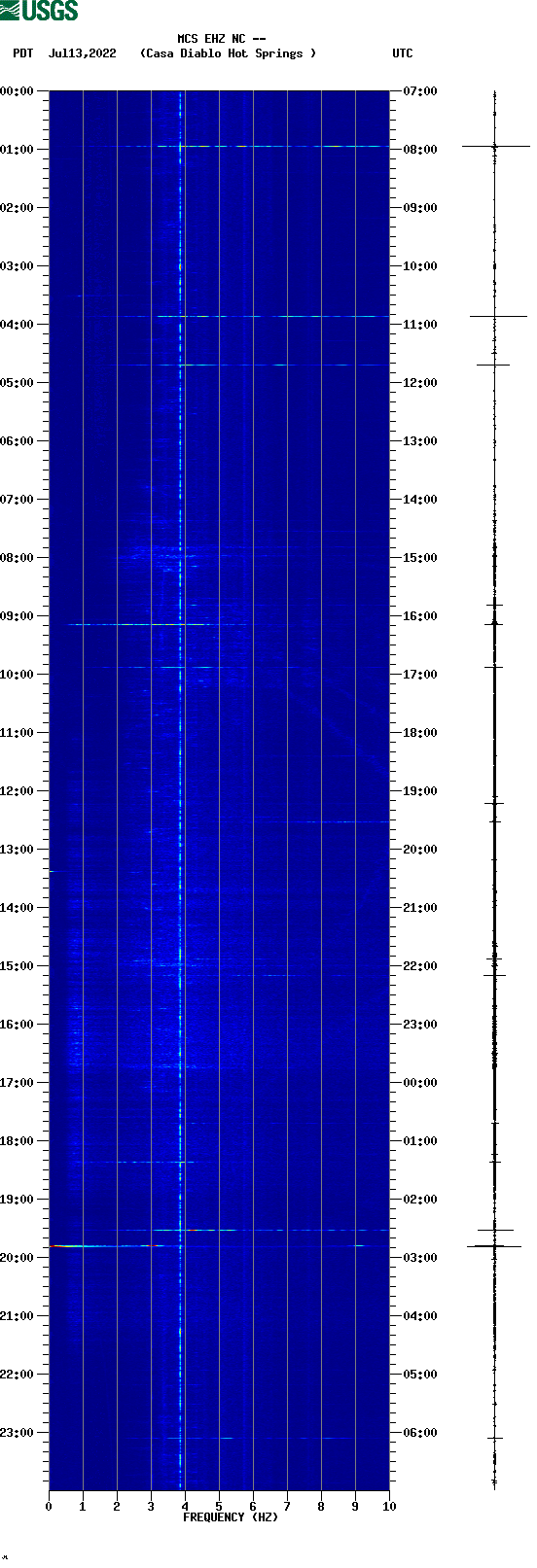Click the 16:00 UTC time label

point(420,616)
